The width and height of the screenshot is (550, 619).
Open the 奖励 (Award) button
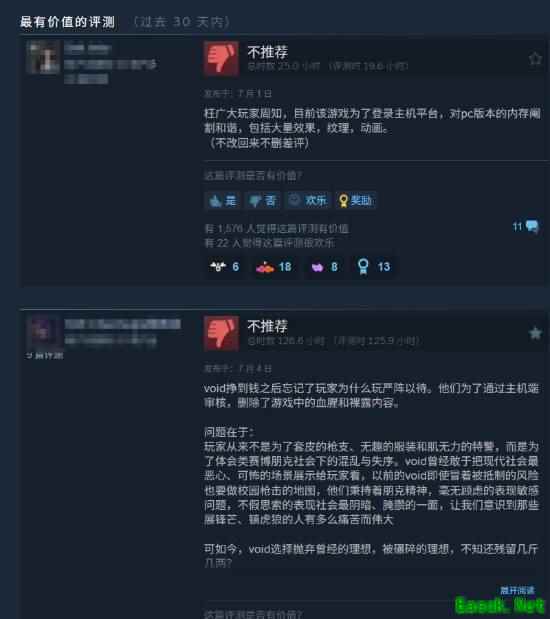[355, 201]
